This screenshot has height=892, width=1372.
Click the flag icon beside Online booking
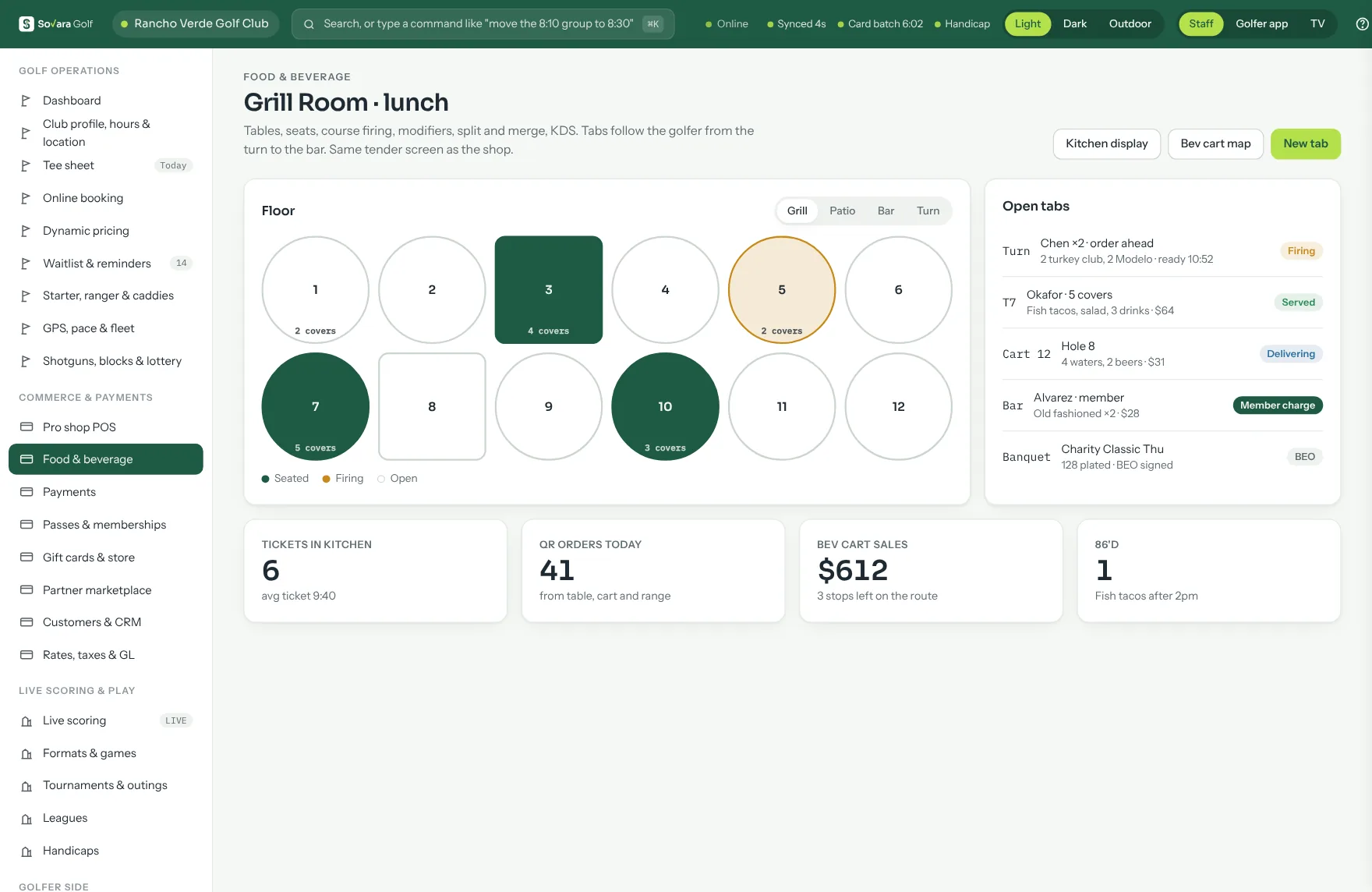click(26, 198)
